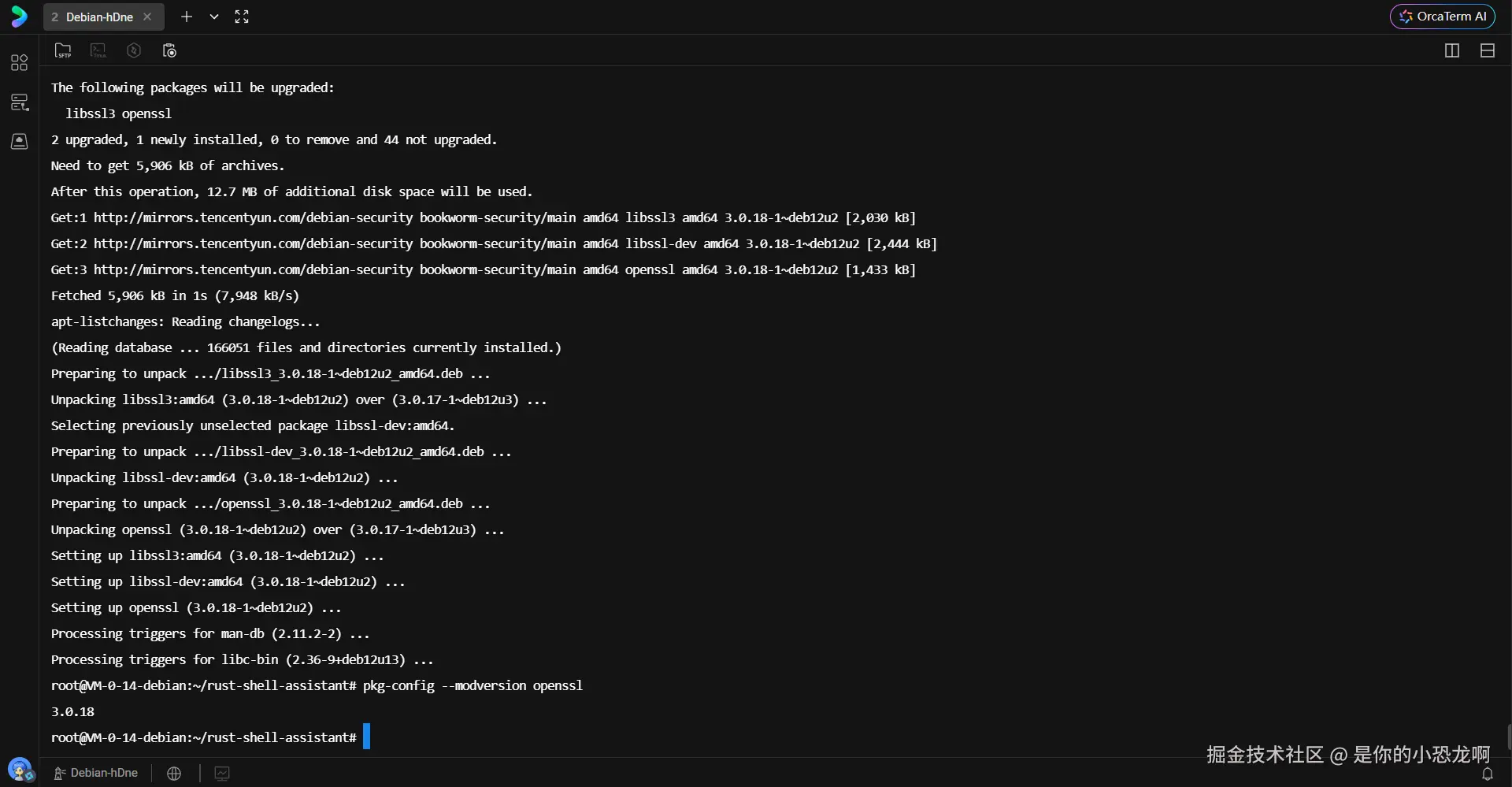Open the session list icon in the sidebar
The image size is (1512, 787).
[x=19, y=102]
